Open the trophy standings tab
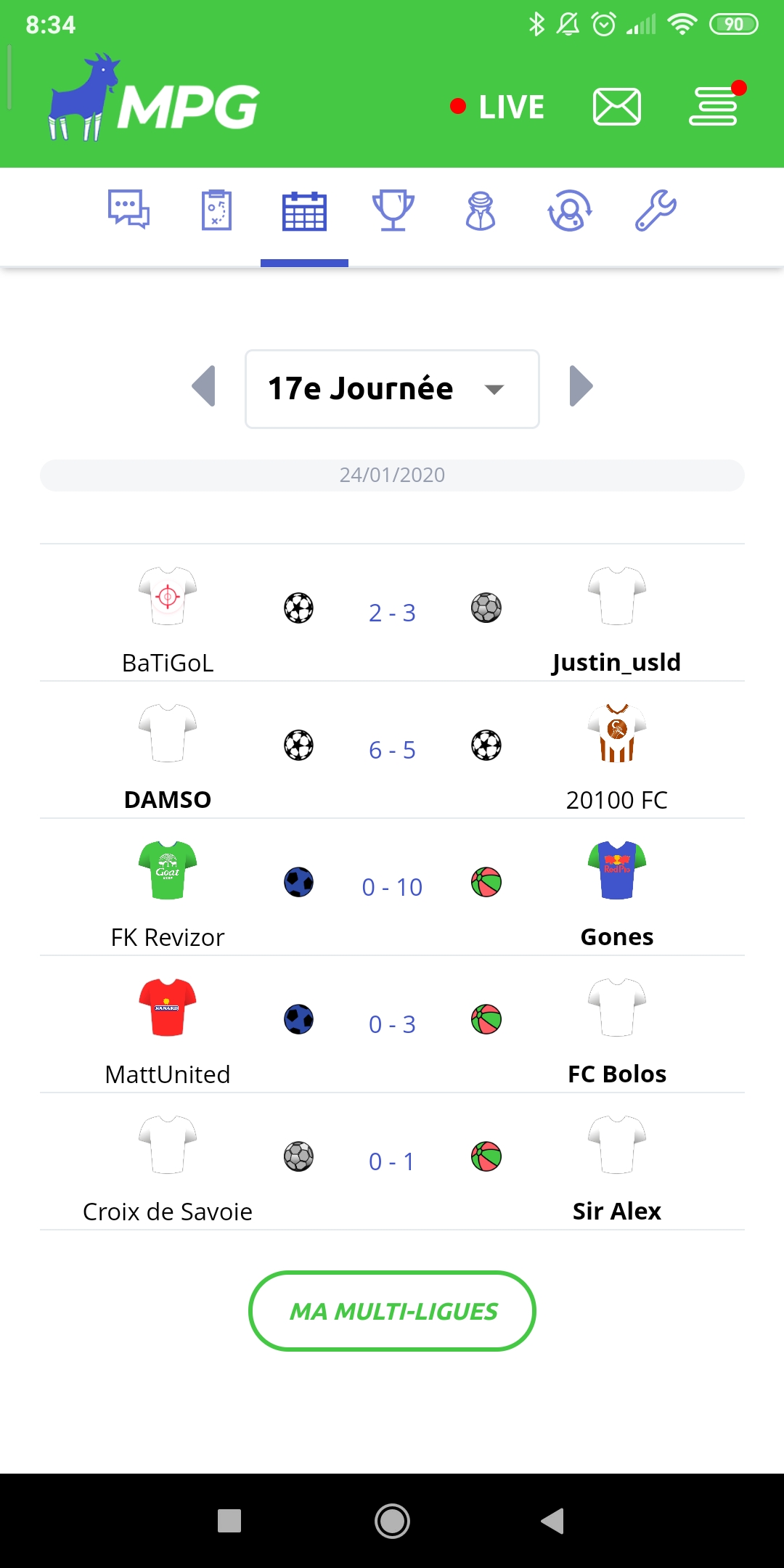 (x=393, y=210)
